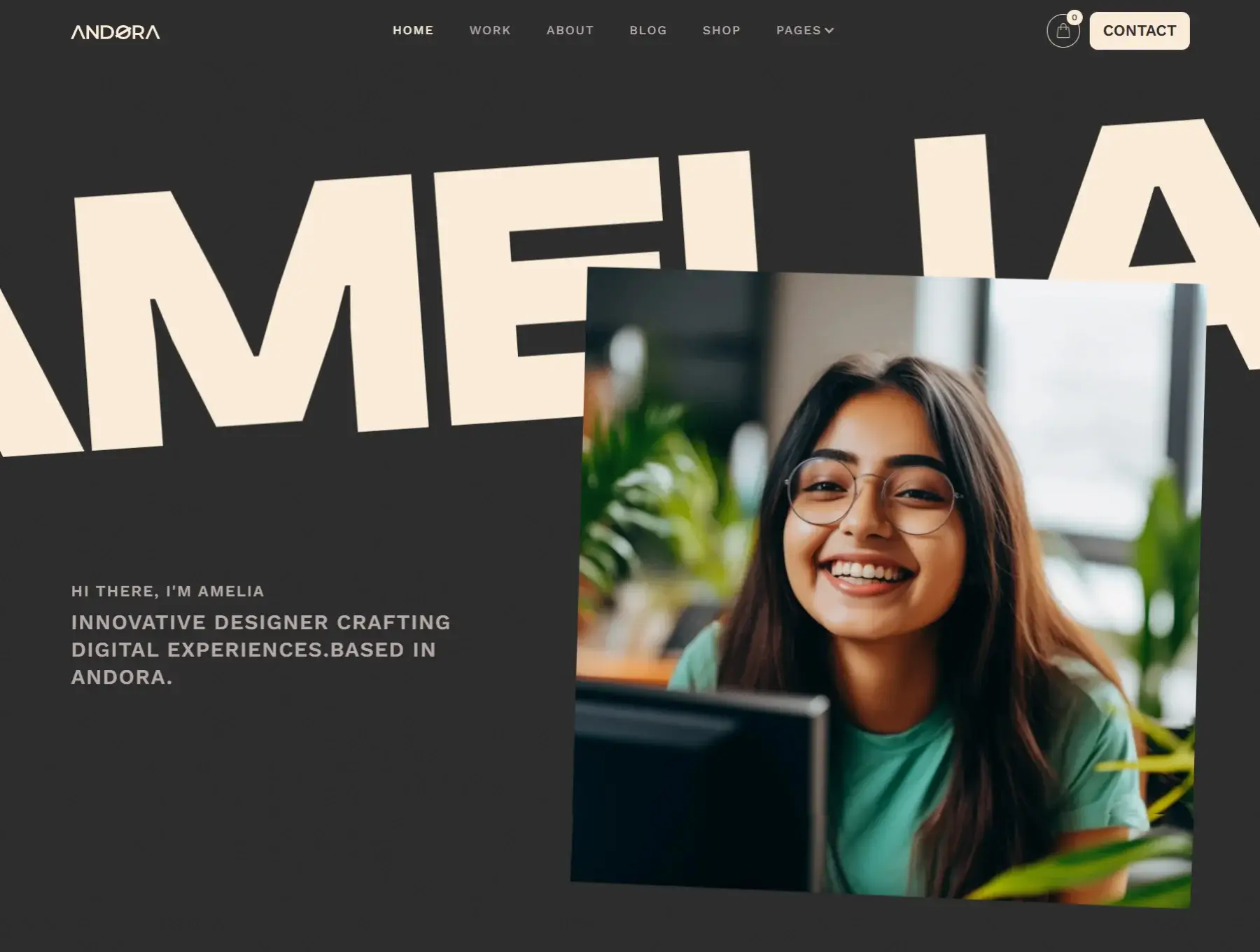Visit the Shop page
The height and width of the screenshot is (952, 1260).
(722, 30)
